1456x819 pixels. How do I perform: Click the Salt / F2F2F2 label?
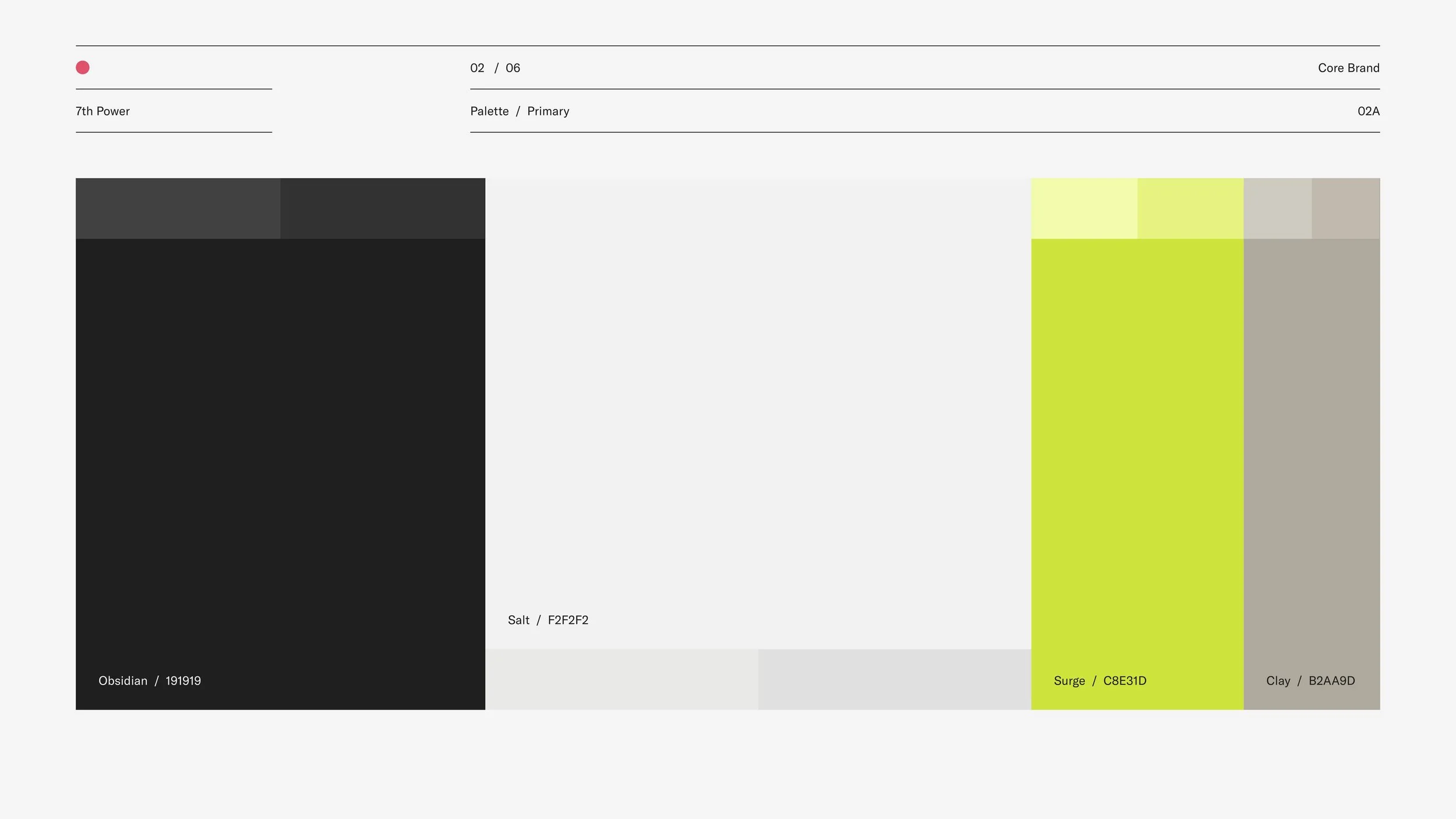[x=548, y=620]
